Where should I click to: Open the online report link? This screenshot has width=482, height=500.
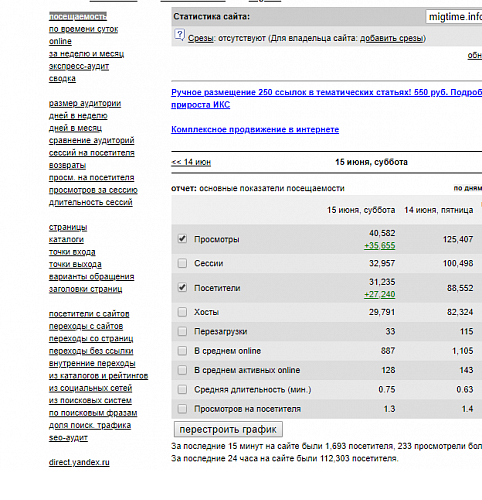pyautogui.click(x=60, y=41)
